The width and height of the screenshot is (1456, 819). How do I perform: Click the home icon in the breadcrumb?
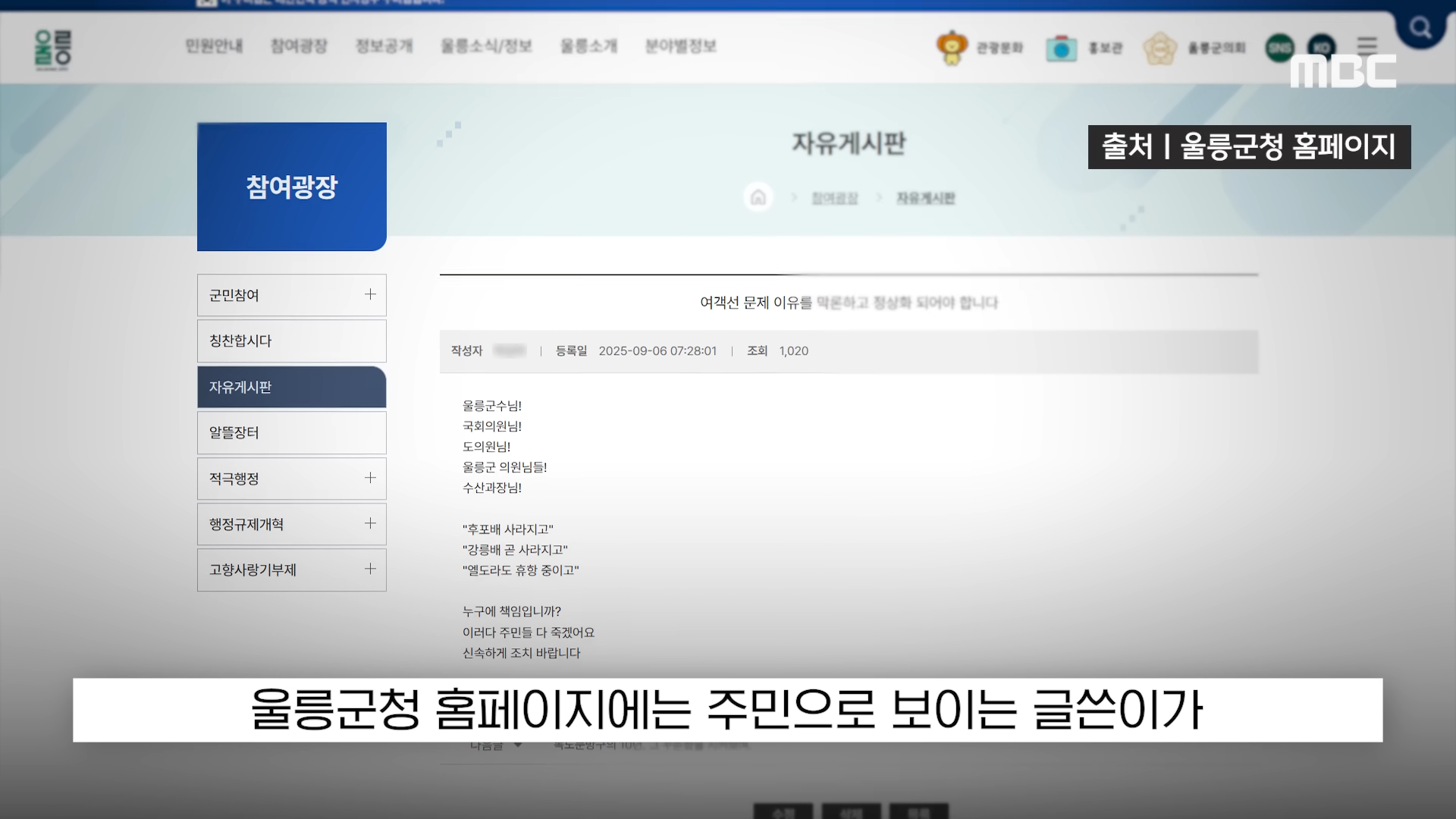point(758,198)
